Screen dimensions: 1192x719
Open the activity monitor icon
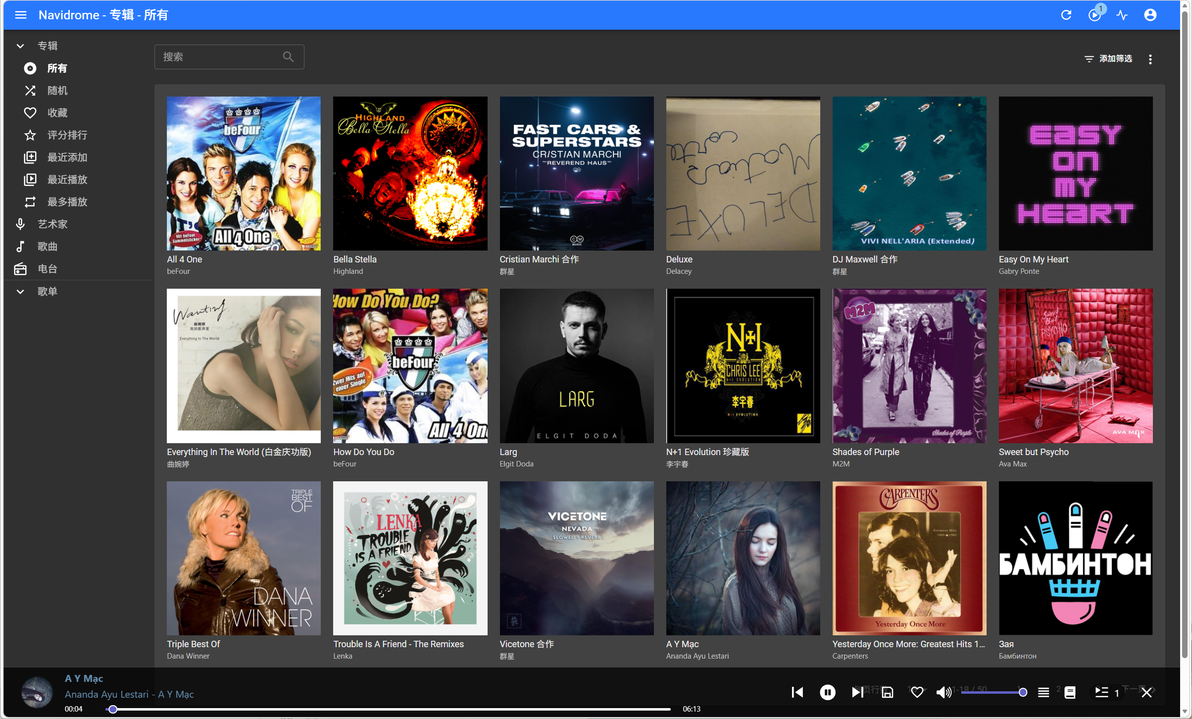pyautogui.click(x=1122, y=14)
